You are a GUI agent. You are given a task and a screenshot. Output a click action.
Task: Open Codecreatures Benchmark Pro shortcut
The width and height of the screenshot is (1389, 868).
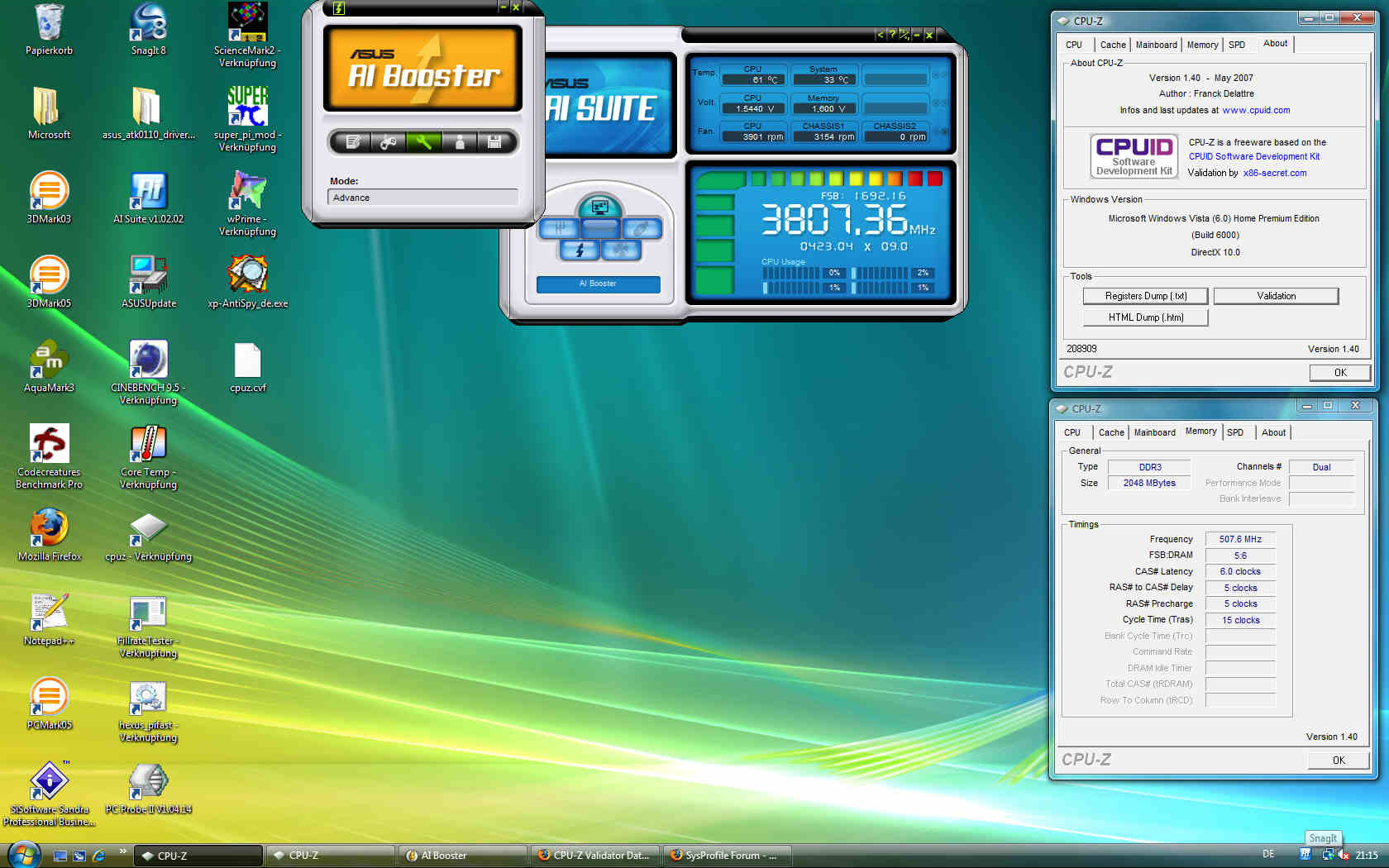click(49, 457)
